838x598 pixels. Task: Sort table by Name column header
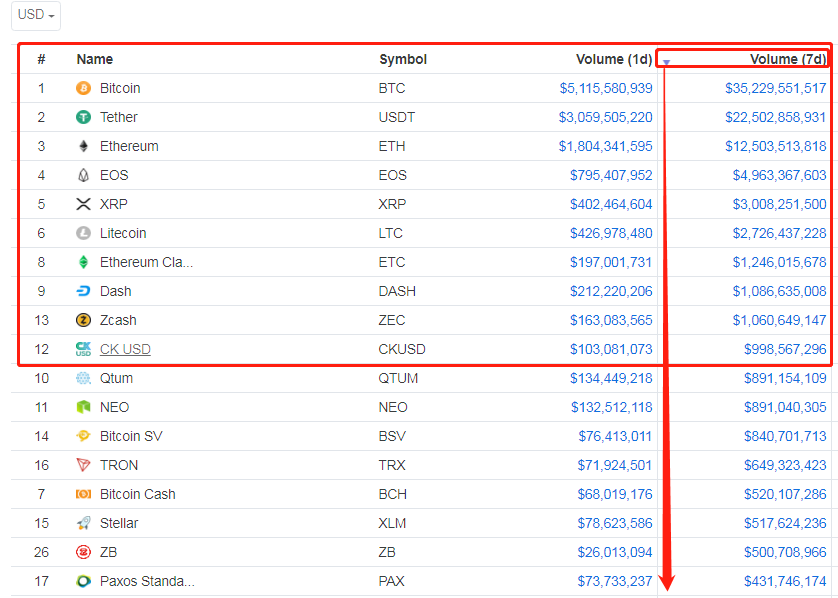95,59
